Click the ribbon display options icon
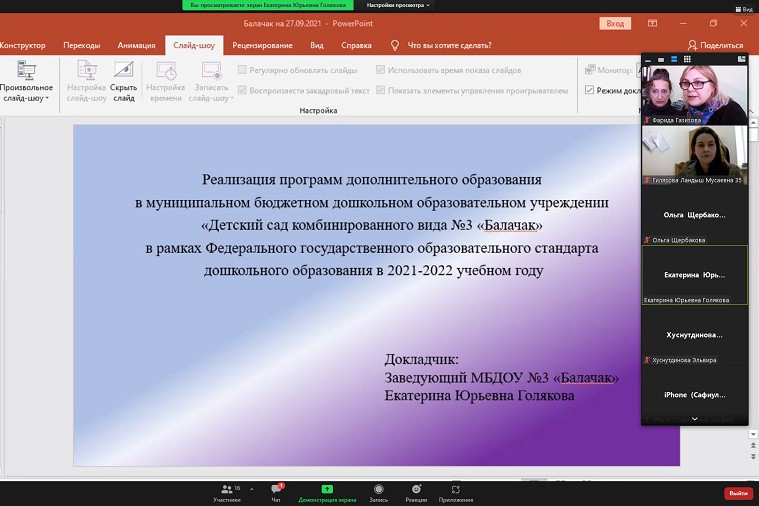 pos(653,23)
